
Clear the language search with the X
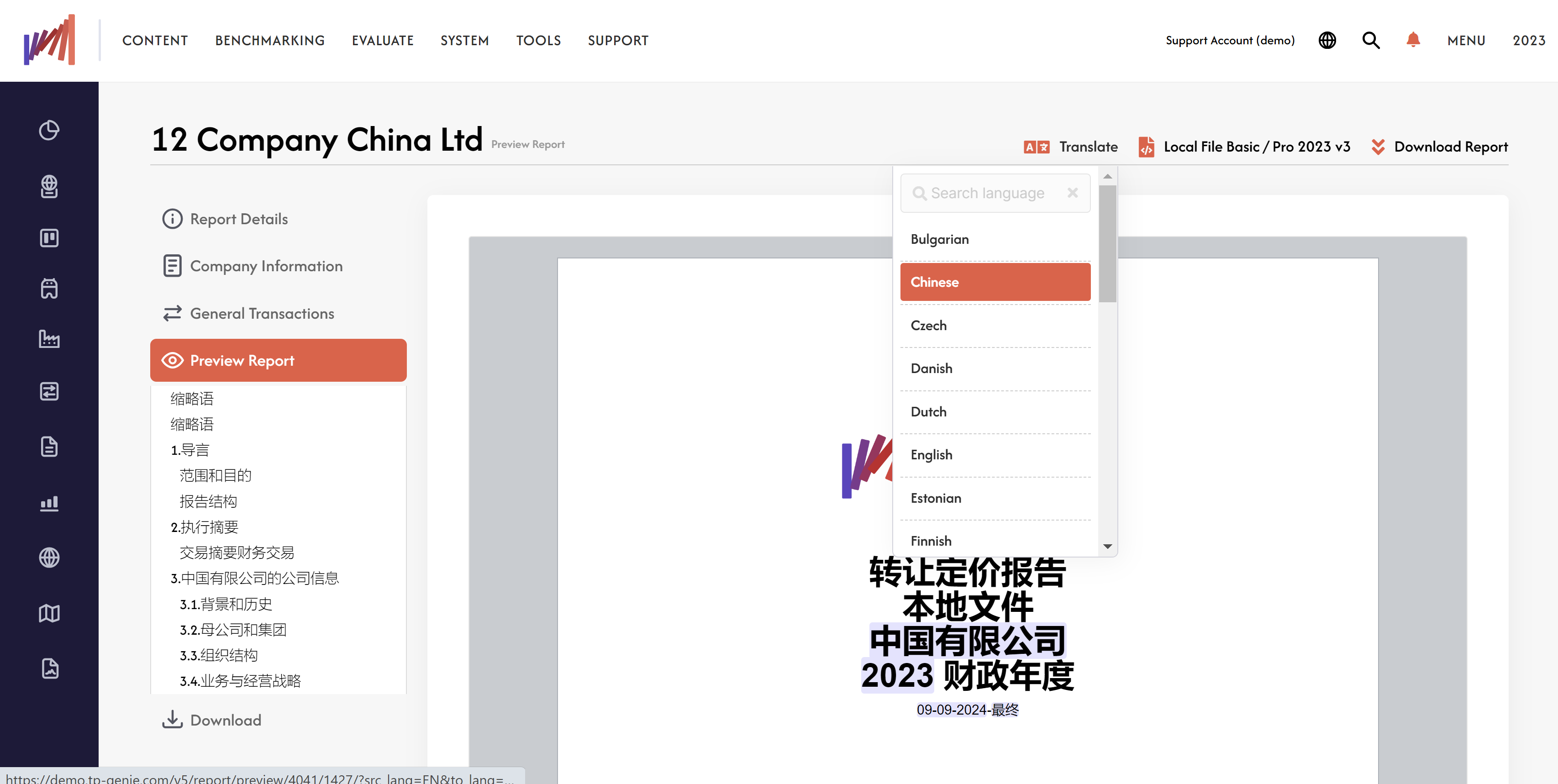(1072, 192)
